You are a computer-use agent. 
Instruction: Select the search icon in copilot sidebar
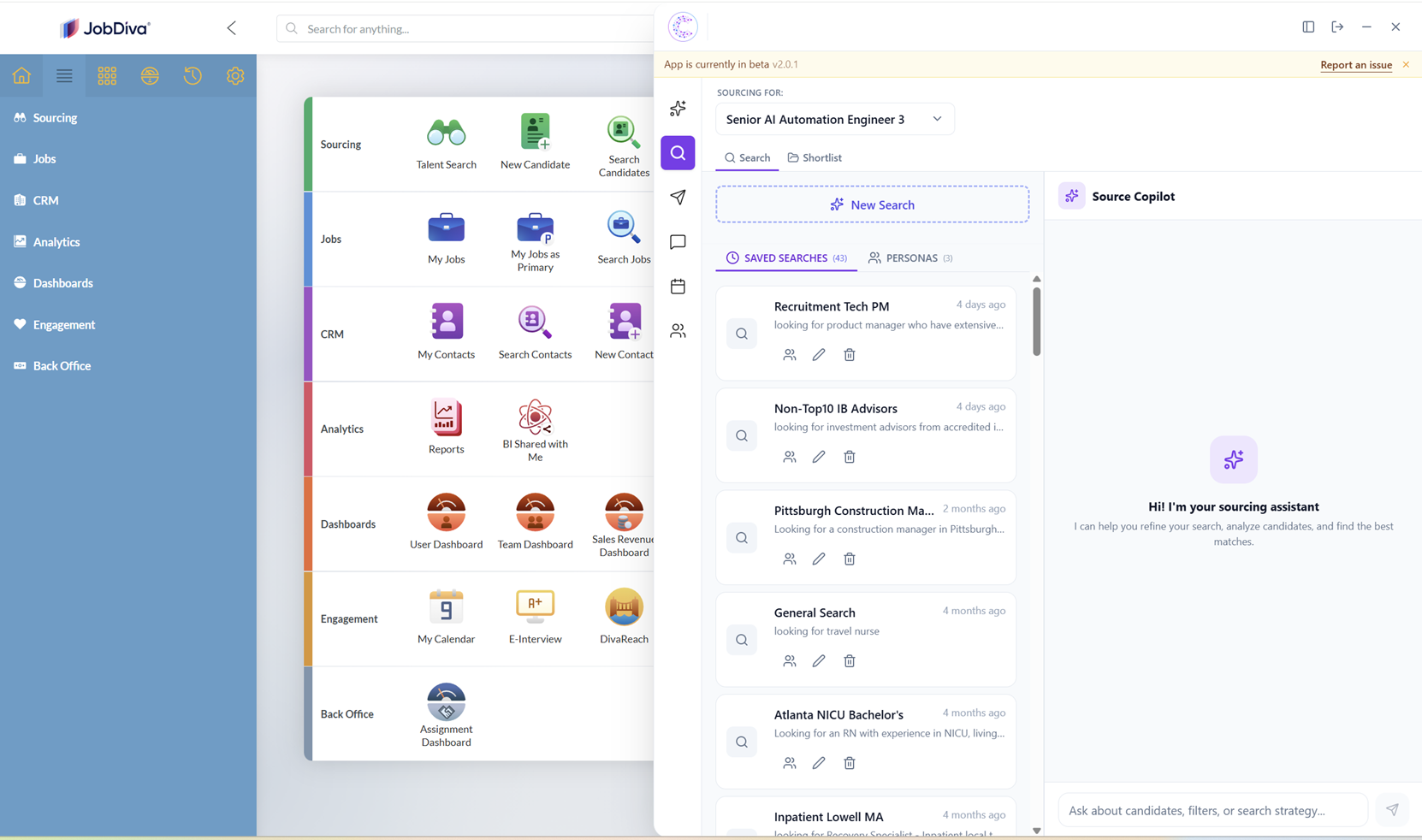[678, 153]
